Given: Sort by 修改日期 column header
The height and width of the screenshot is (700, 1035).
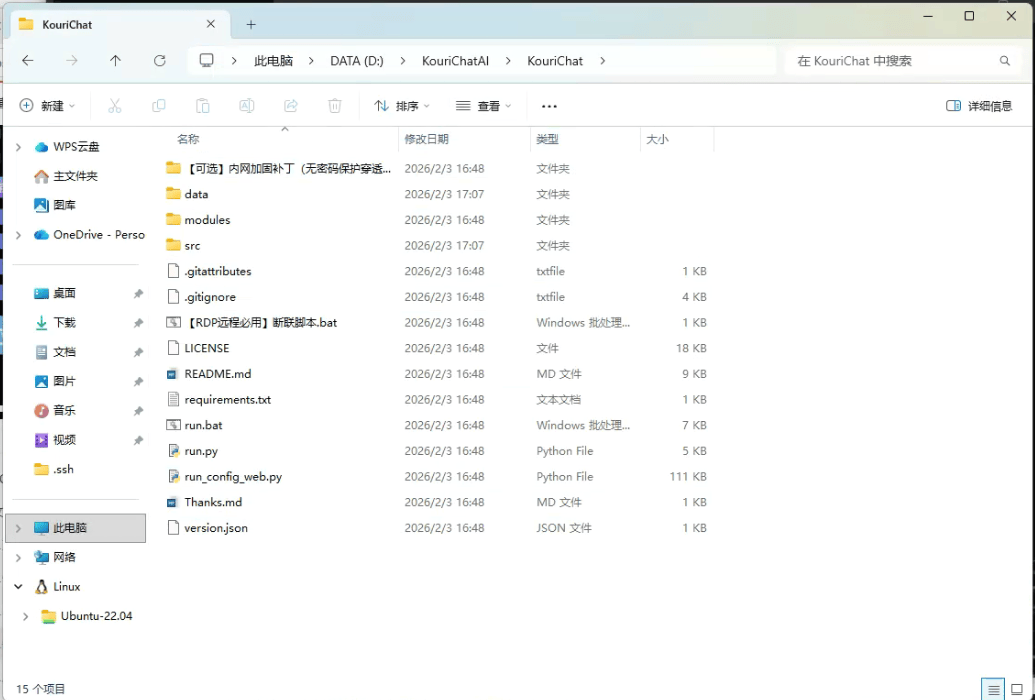Looking at the screenshot, I should click(x=426, y=139).
